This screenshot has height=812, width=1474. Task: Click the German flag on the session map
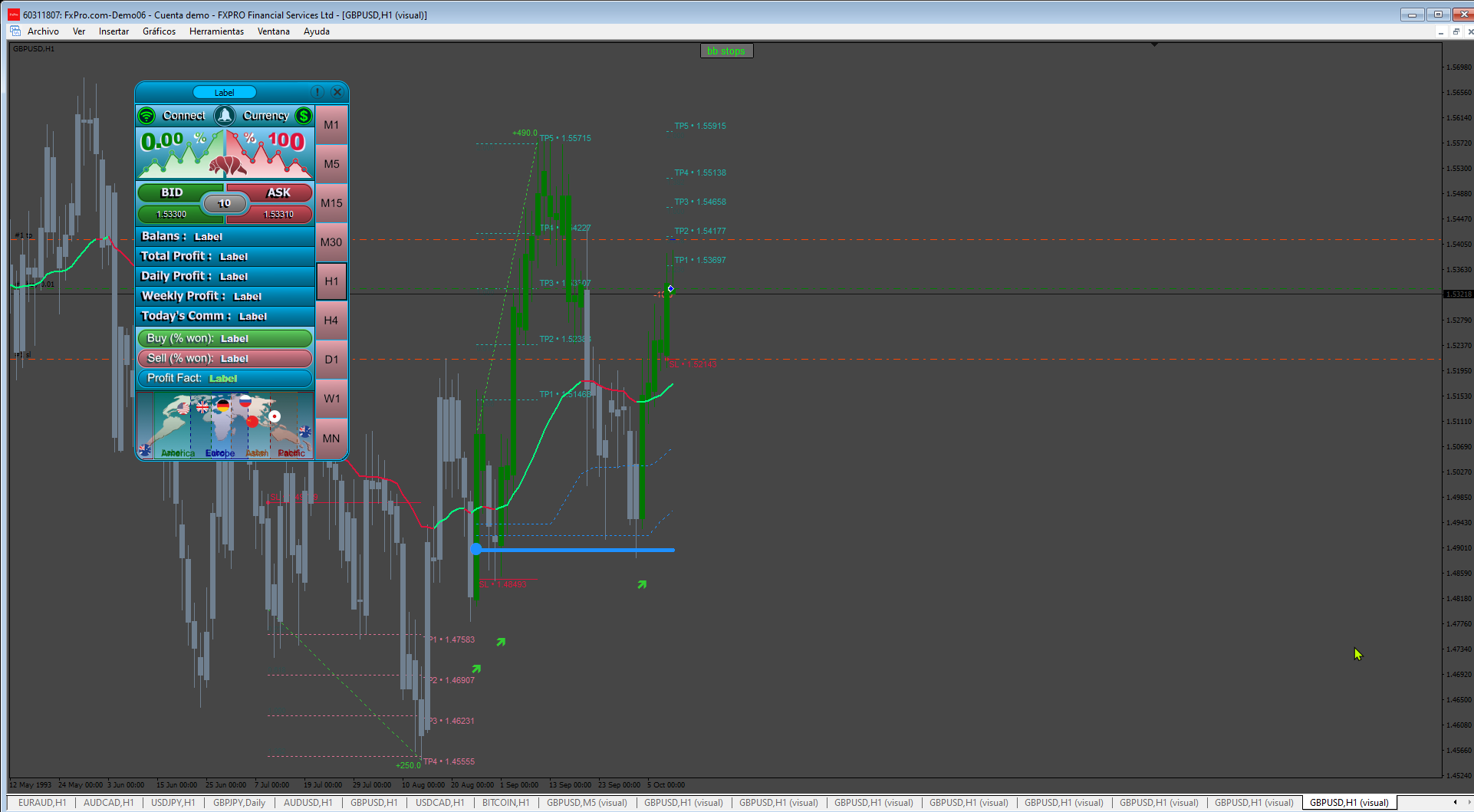[x=223, y=405]
